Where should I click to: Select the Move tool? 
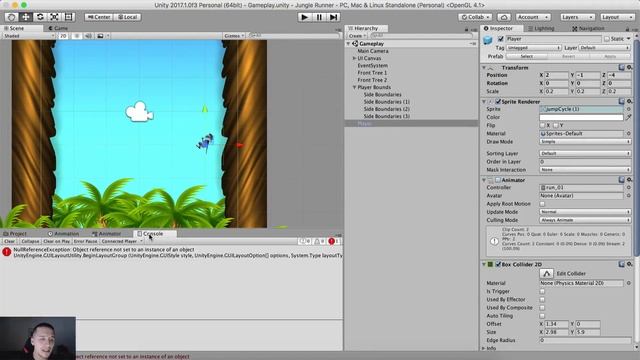26,17
